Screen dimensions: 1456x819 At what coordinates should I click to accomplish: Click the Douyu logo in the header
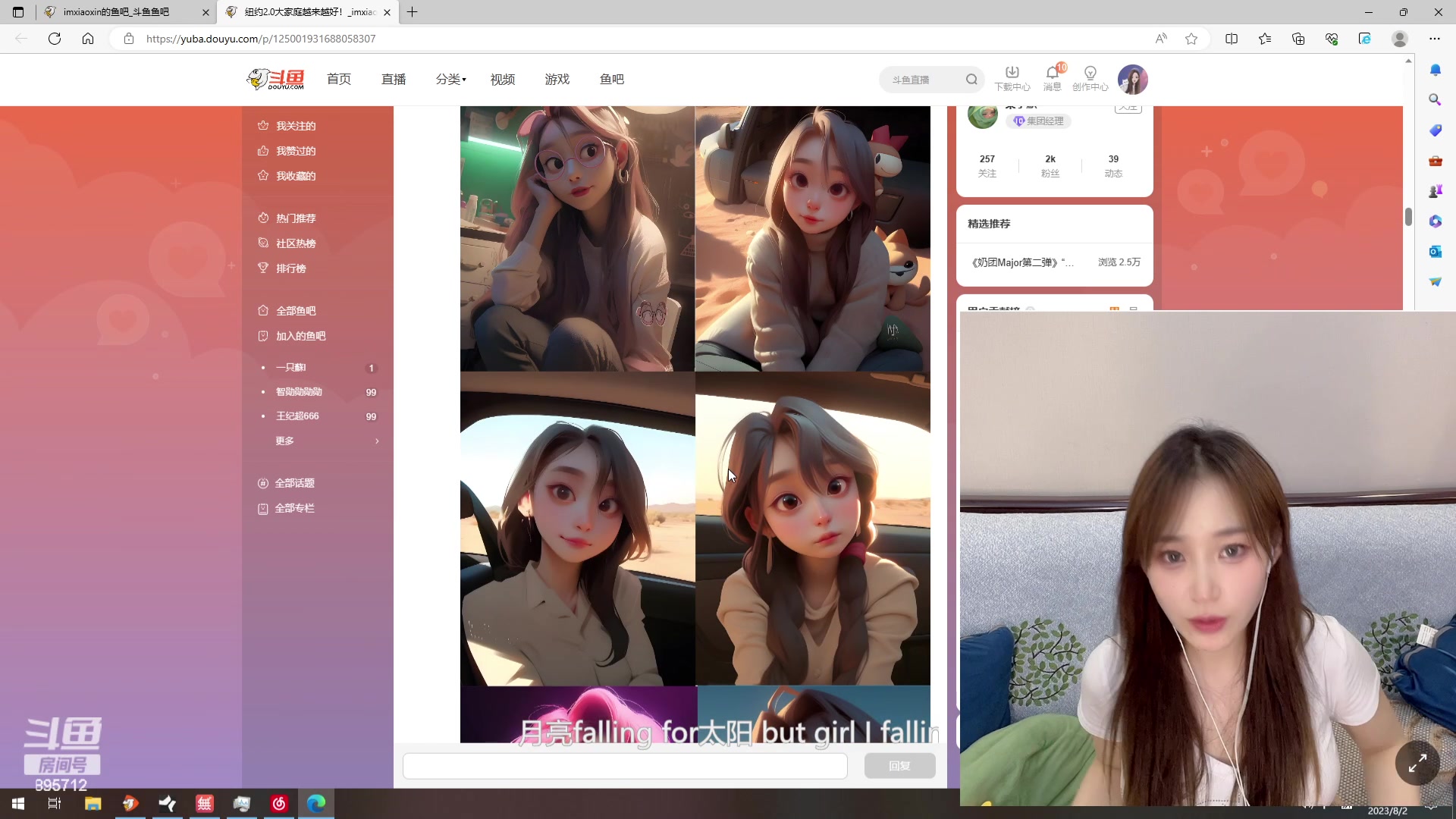276,79
